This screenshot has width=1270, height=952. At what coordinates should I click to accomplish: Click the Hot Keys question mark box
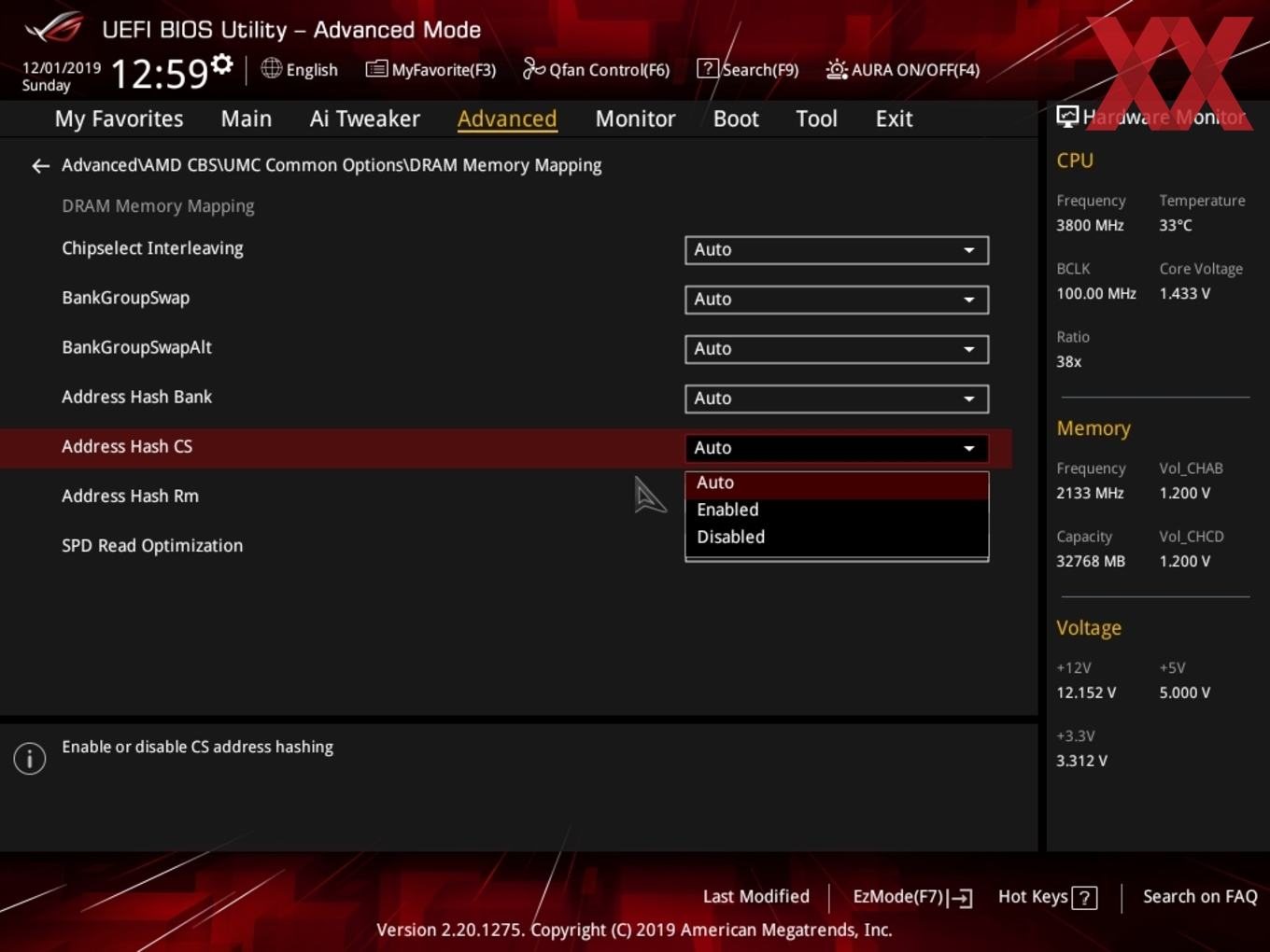pos(1084,898)
